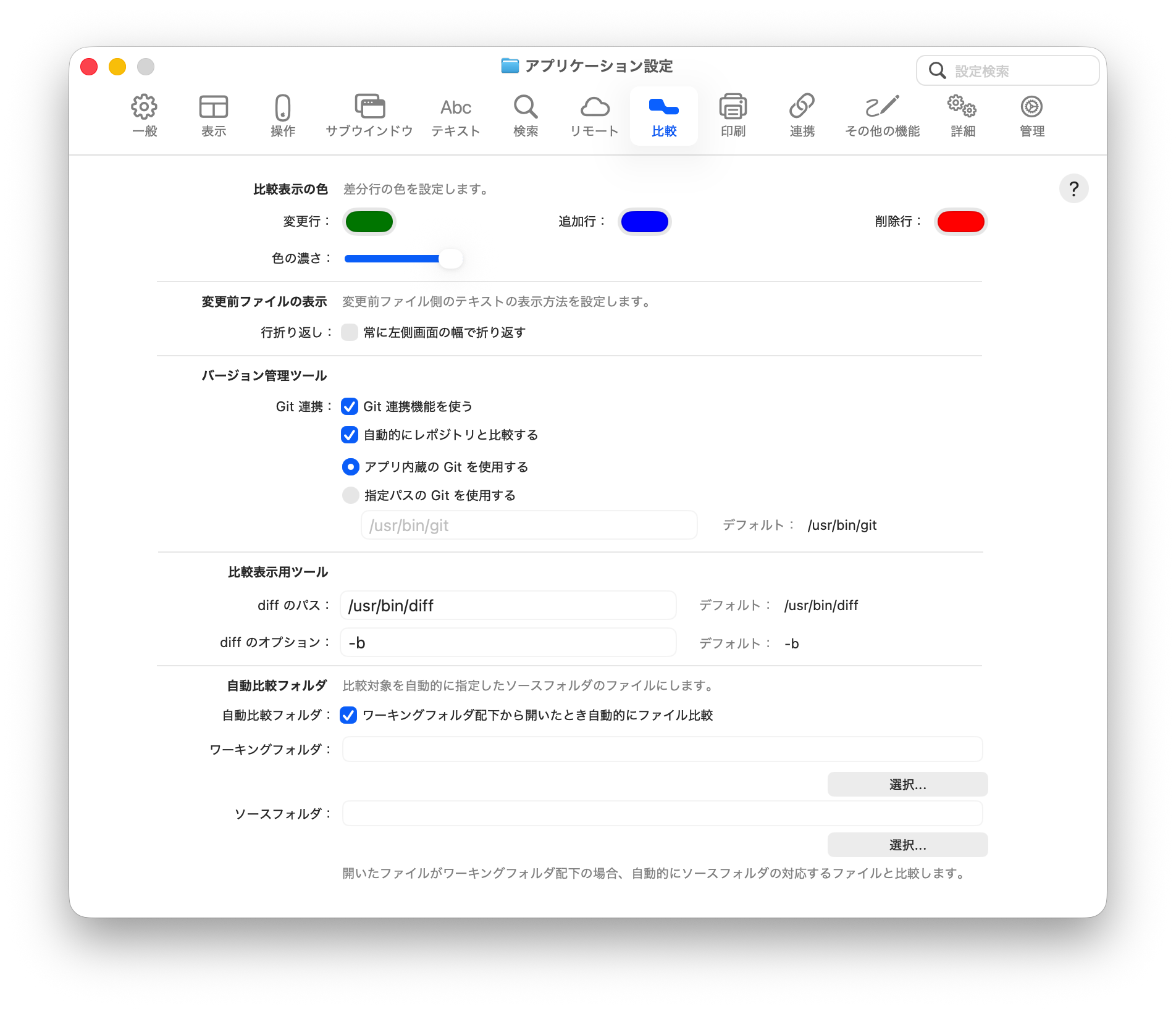The image size is (1176, 1009).
Task: Click the help question mark button
Action: pyautogui.click(x=1073, y=188)
